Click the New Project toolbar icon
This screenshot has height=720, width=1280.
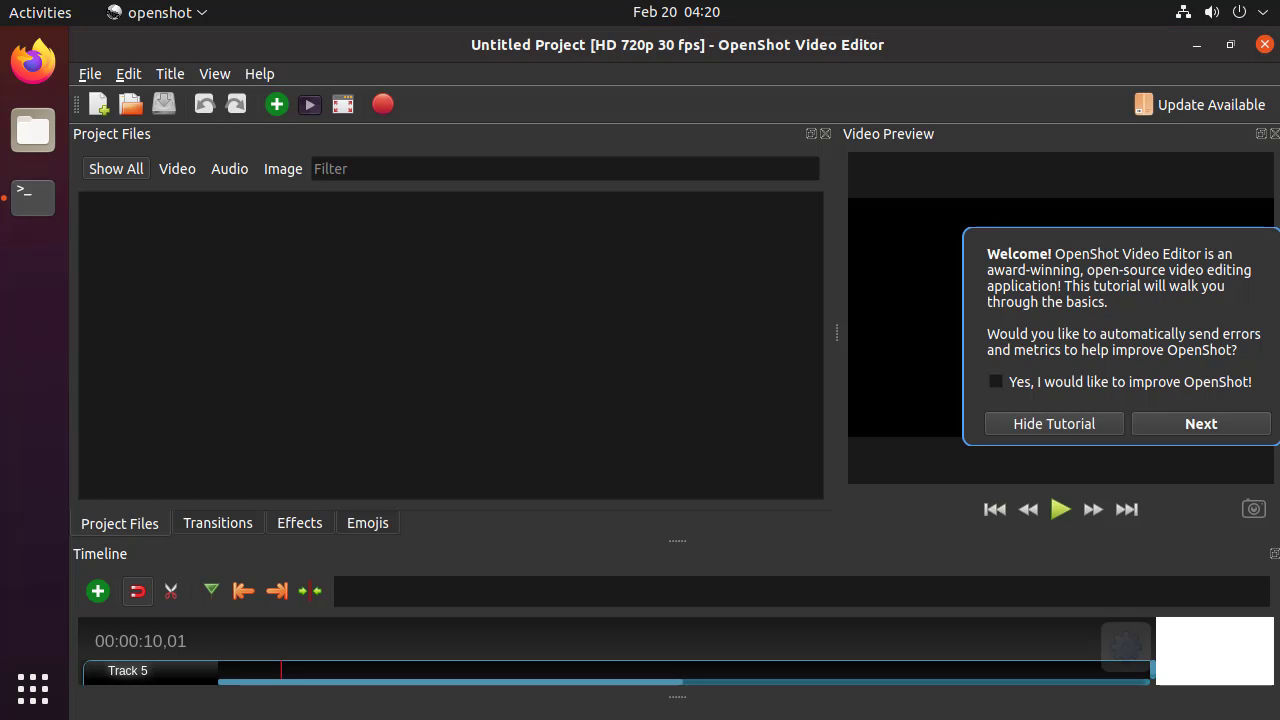98,104
